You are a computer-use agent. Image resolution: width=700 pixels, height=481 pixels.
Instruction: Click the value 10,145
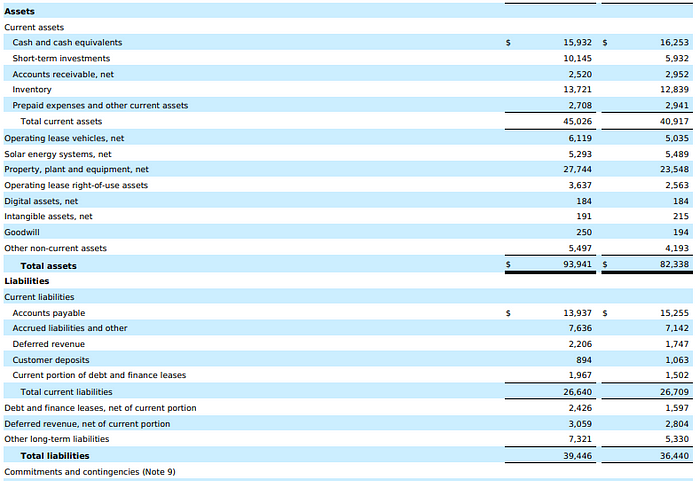(x=577, y=59)
